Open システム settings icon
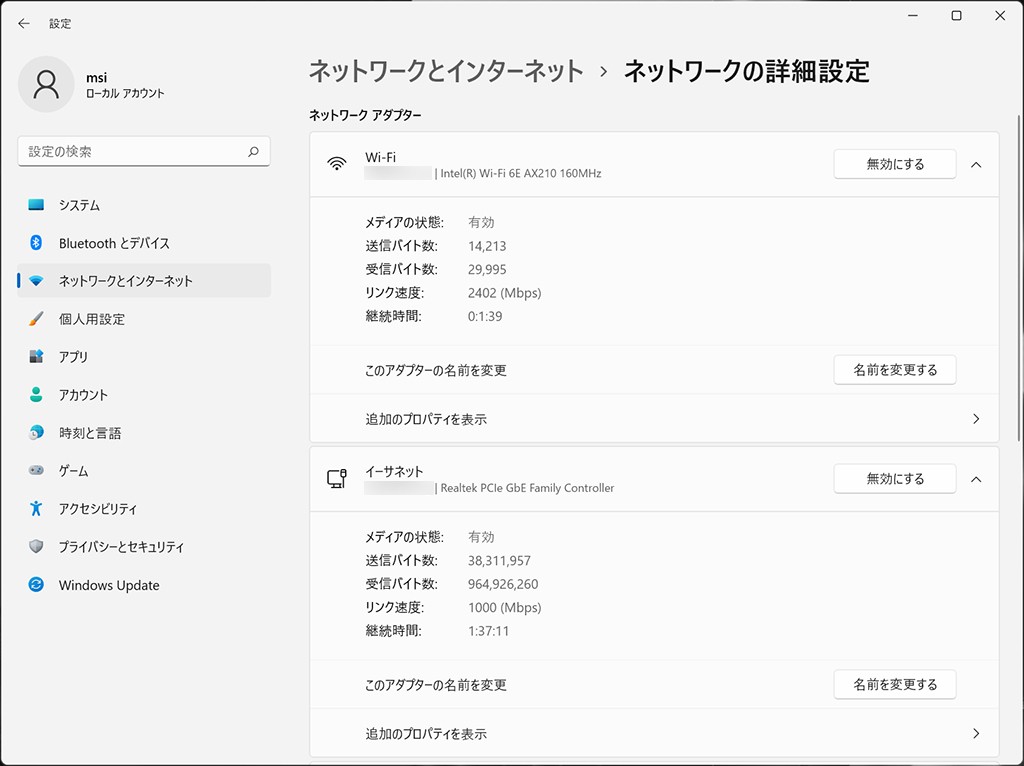The image size is (1024, 766). click(37, 205)
